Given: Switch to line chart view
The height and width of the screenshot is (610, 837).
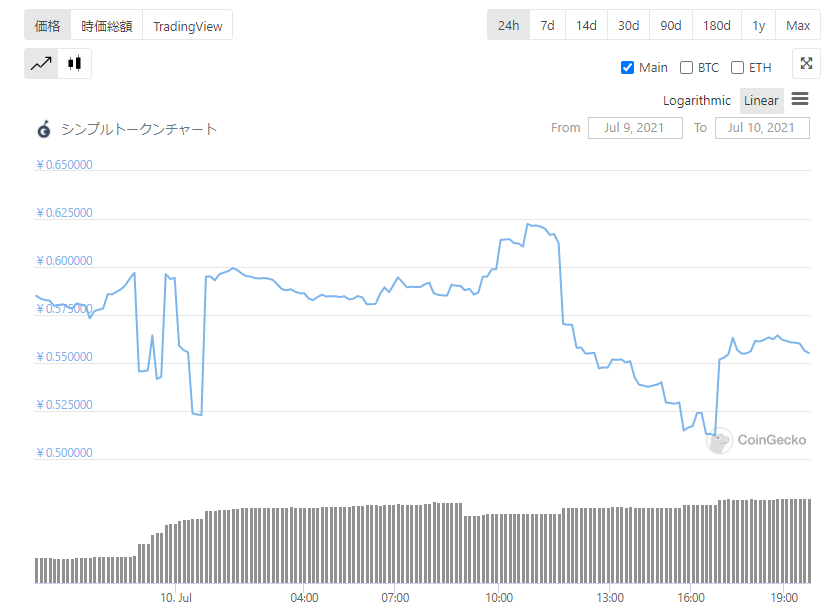Looking at the screenshot, I should pos(41,64).
